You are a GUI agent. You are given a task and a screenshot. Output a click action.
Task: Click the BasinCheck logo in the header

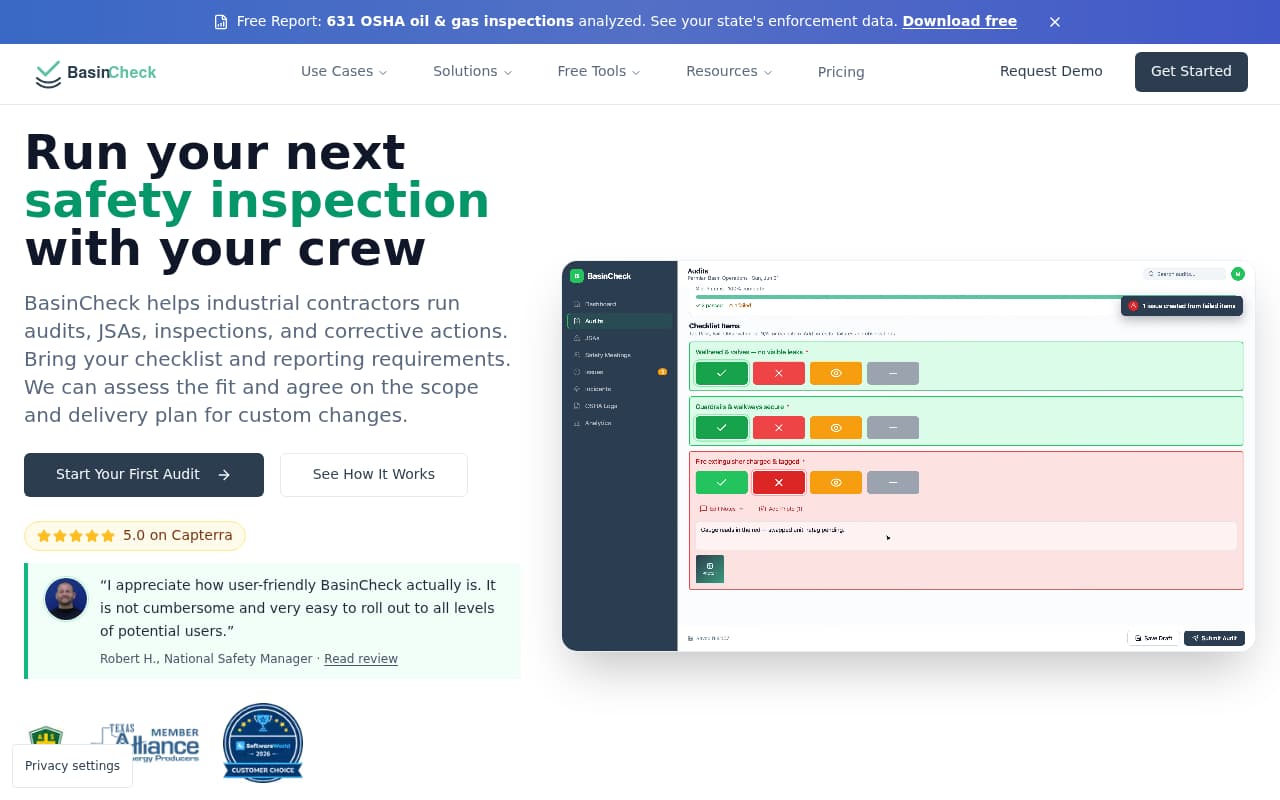tap(96, 72)
